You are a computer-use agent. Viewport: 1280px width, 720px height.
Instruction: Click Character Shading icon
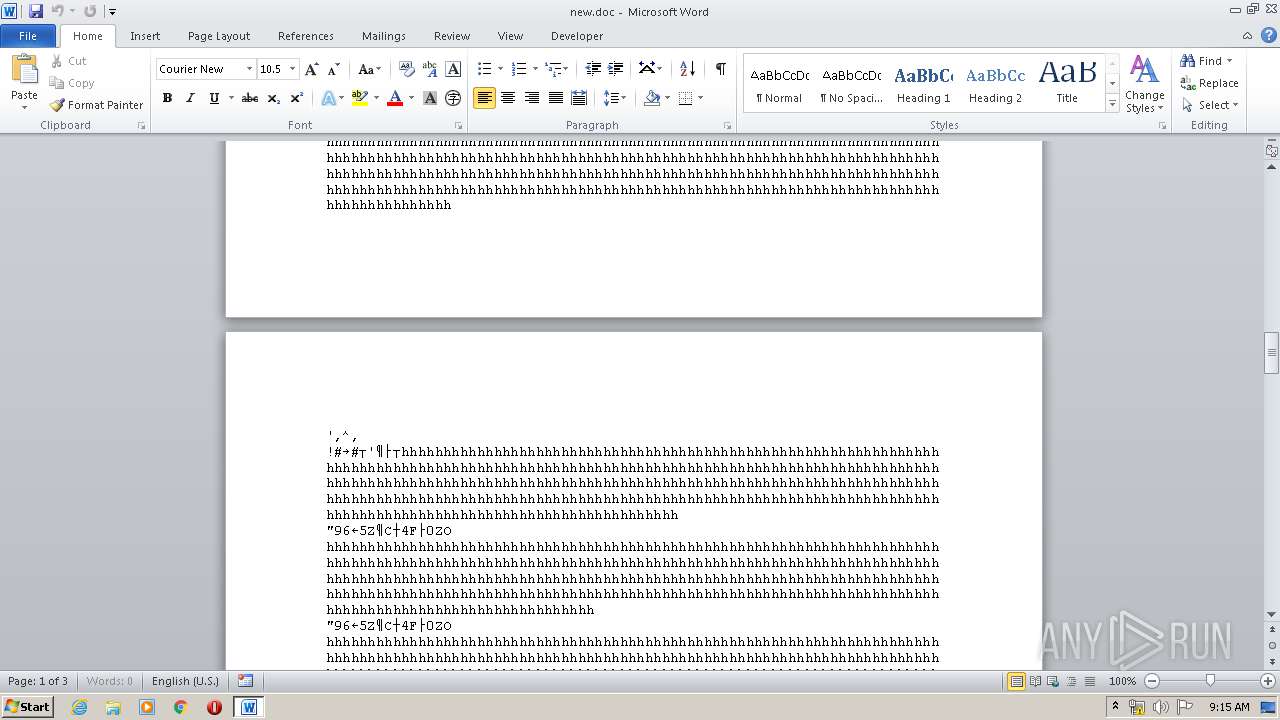click(x=430, y=98)
